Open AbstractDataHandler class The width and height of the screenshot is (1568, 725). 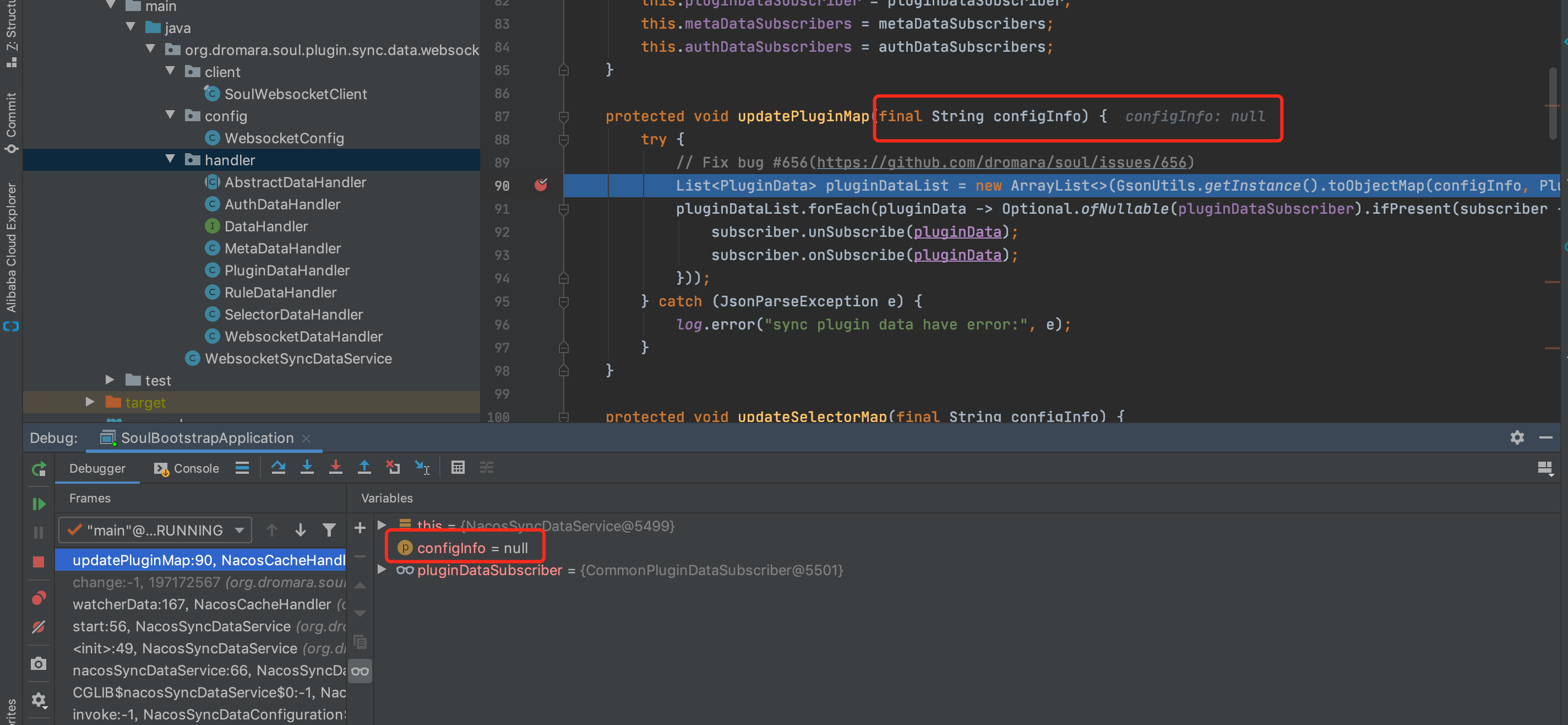tap(295, 182)
